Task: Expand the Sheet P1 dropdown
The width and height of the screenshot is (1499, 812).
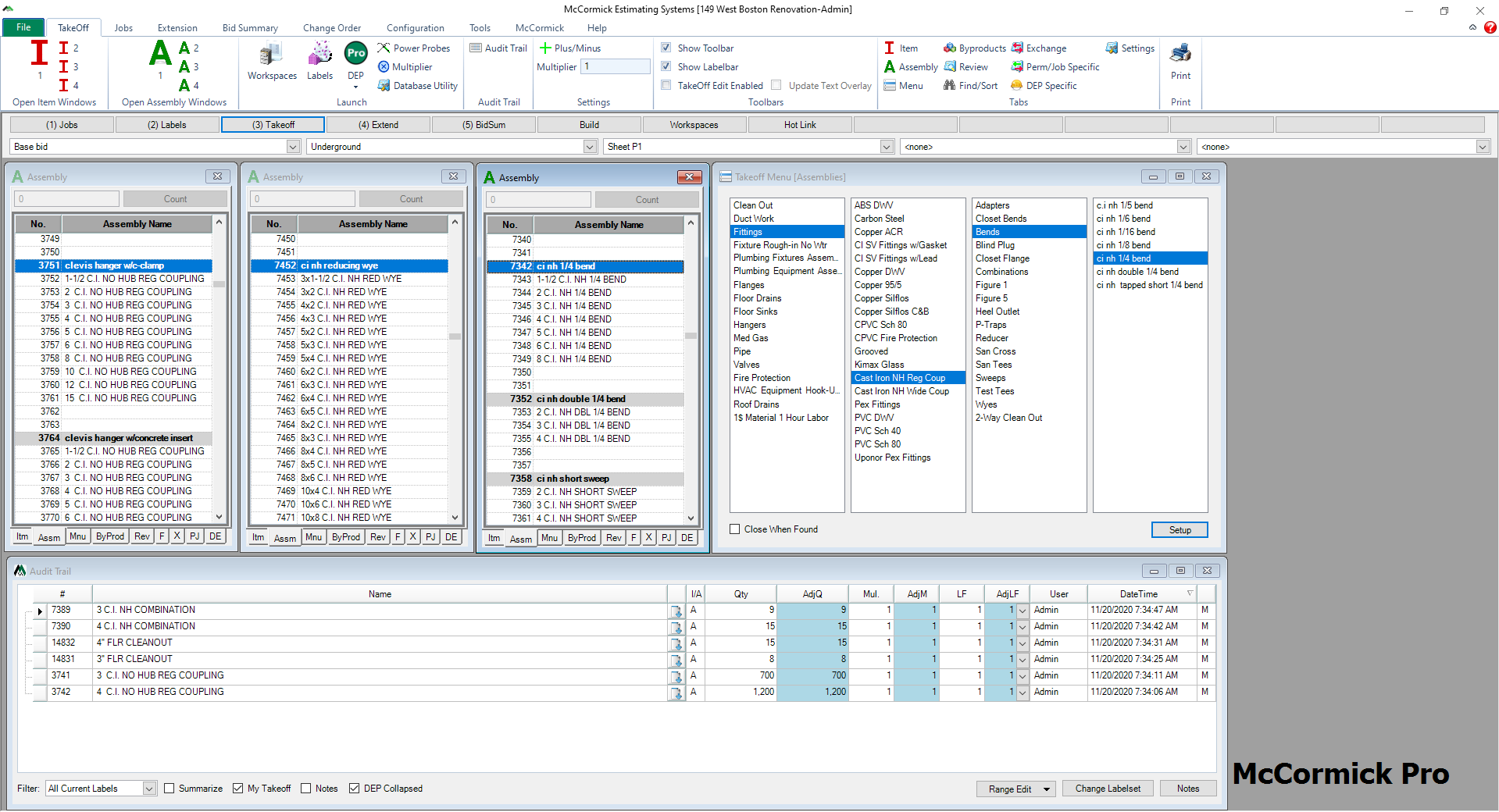Action: click(887, 147)
